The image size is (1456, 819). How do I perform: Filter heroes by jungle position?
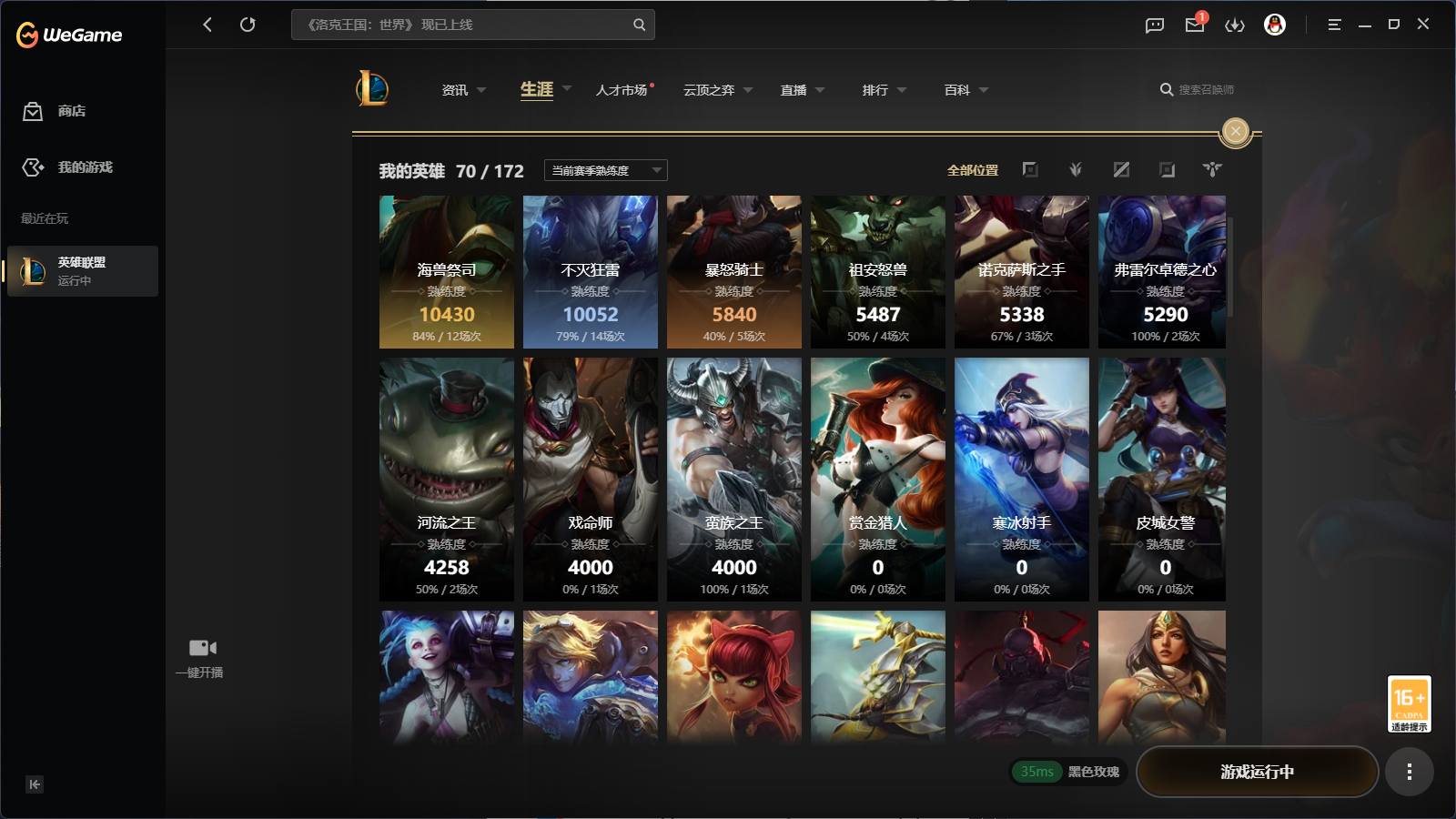(1076, 169)
